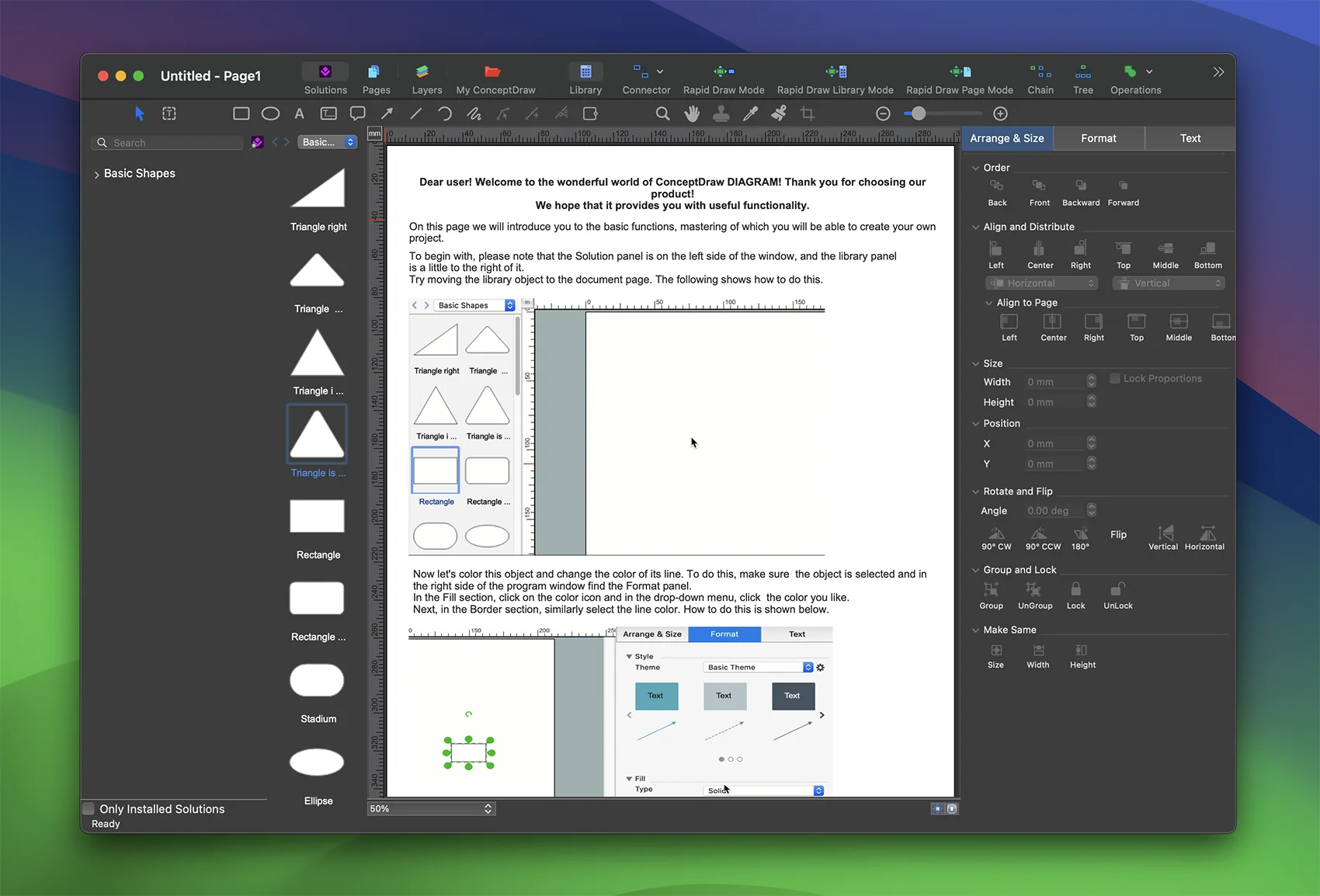
Task: Select the text-select tool
Action: [169, 113]
